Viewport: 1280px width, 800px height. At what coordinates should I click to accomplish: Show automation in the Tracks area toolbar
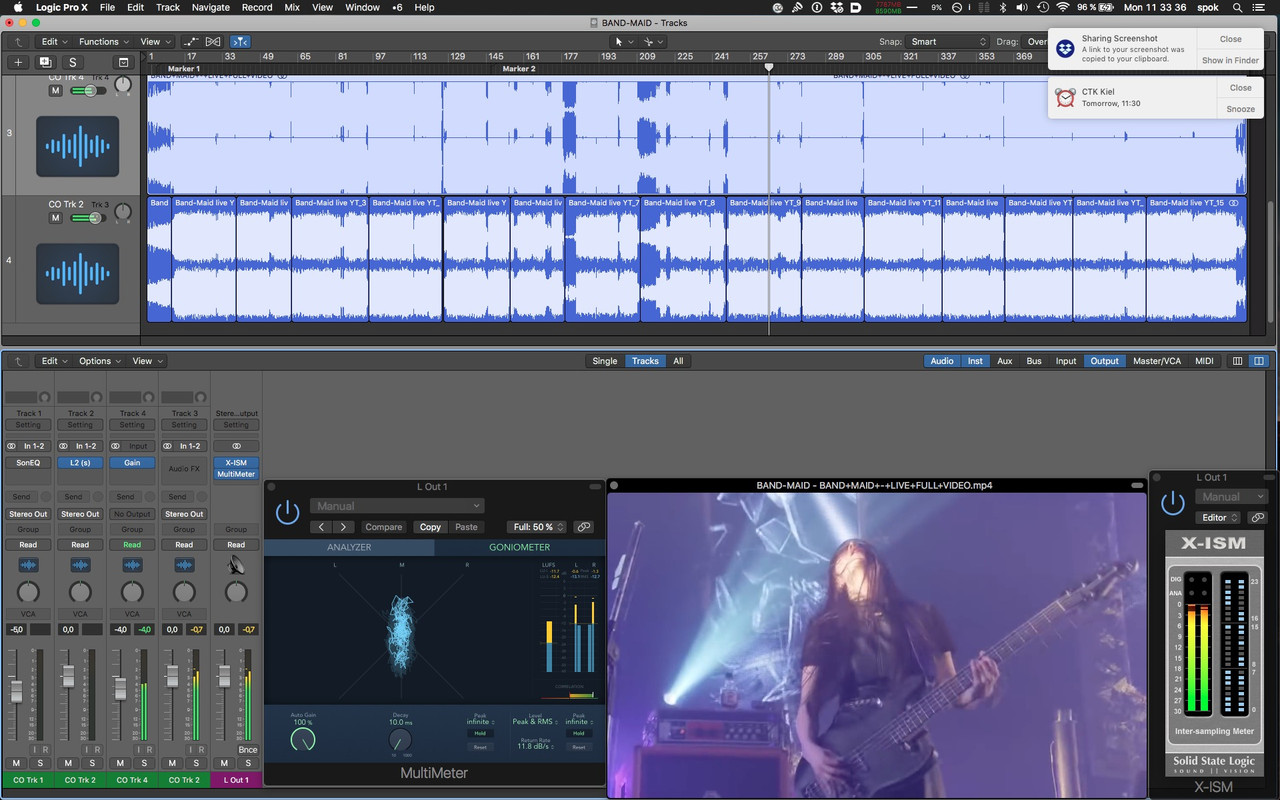point(190,42)
